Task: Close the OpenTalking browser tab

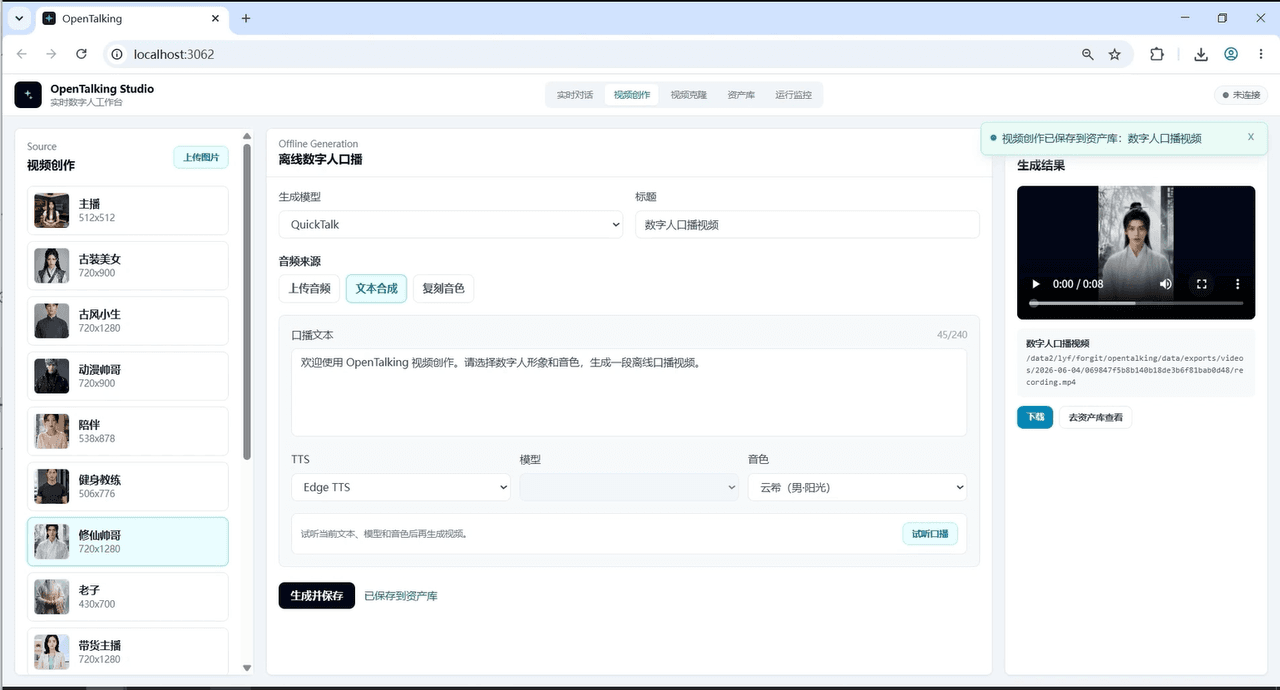Action: click(216, 18)
